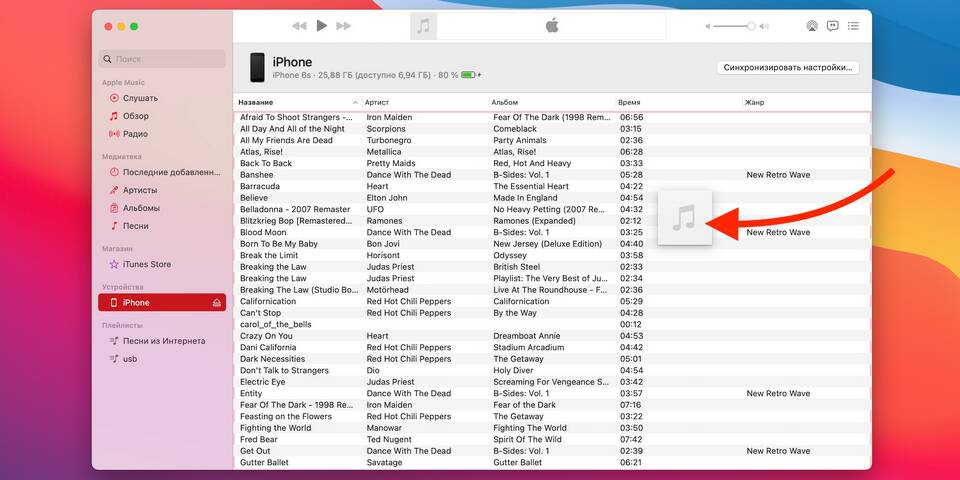Click the rewind previous track button
The width and height of the screenshot is (960, 480).
tap(299, 26)
